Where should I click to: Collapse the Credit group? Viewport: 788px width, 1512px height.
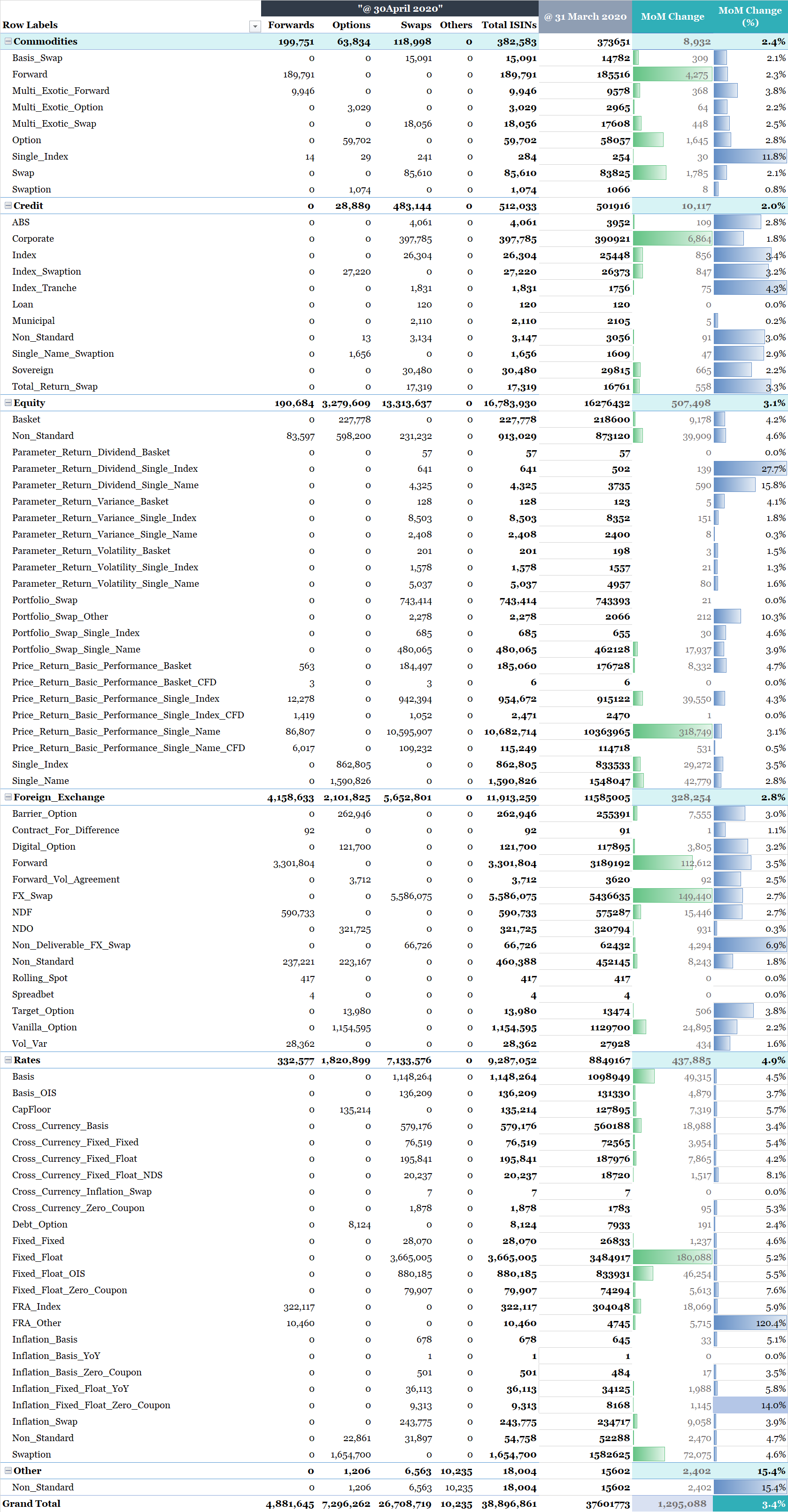tap(8, 206)
